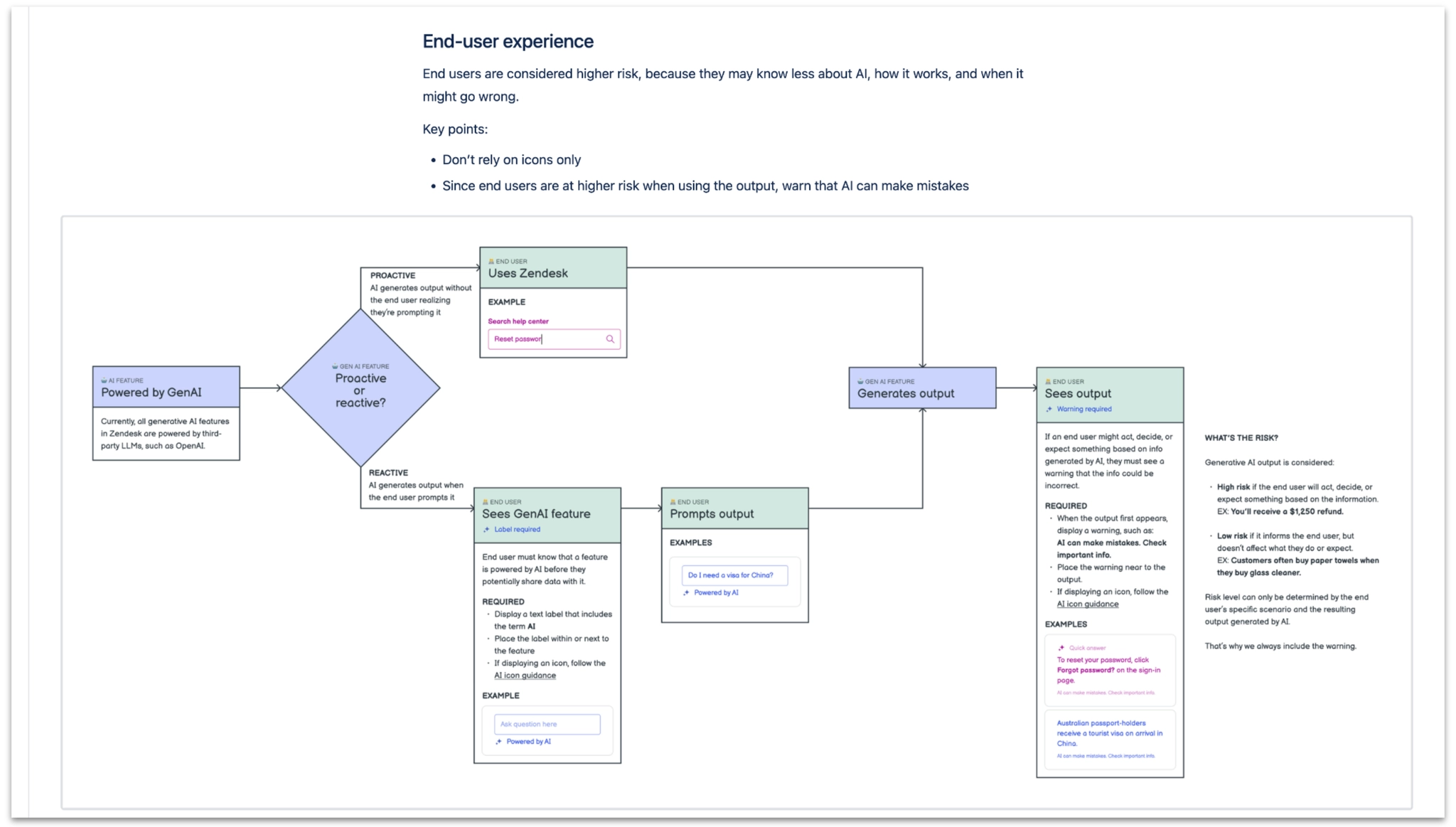The width and height of the screenshot is (1456, 827).
Task: Click the END USER icon on Prompts output card
Action: point(673,501)
